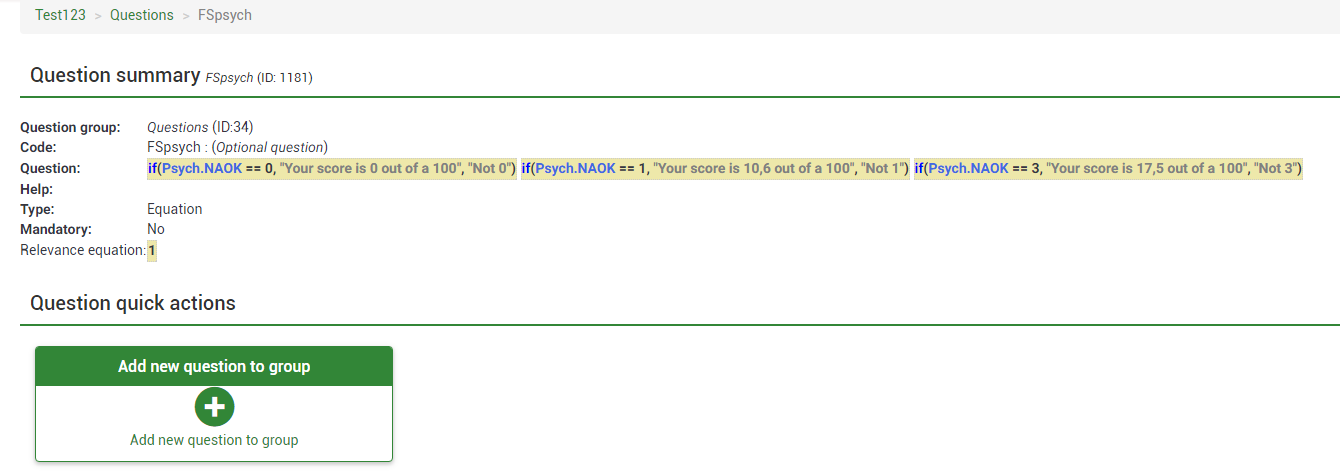Viewport: 1340px width, 475px height.
Task: Select the FSpsych breadcrumb item
Action: [x=225, y=15]
